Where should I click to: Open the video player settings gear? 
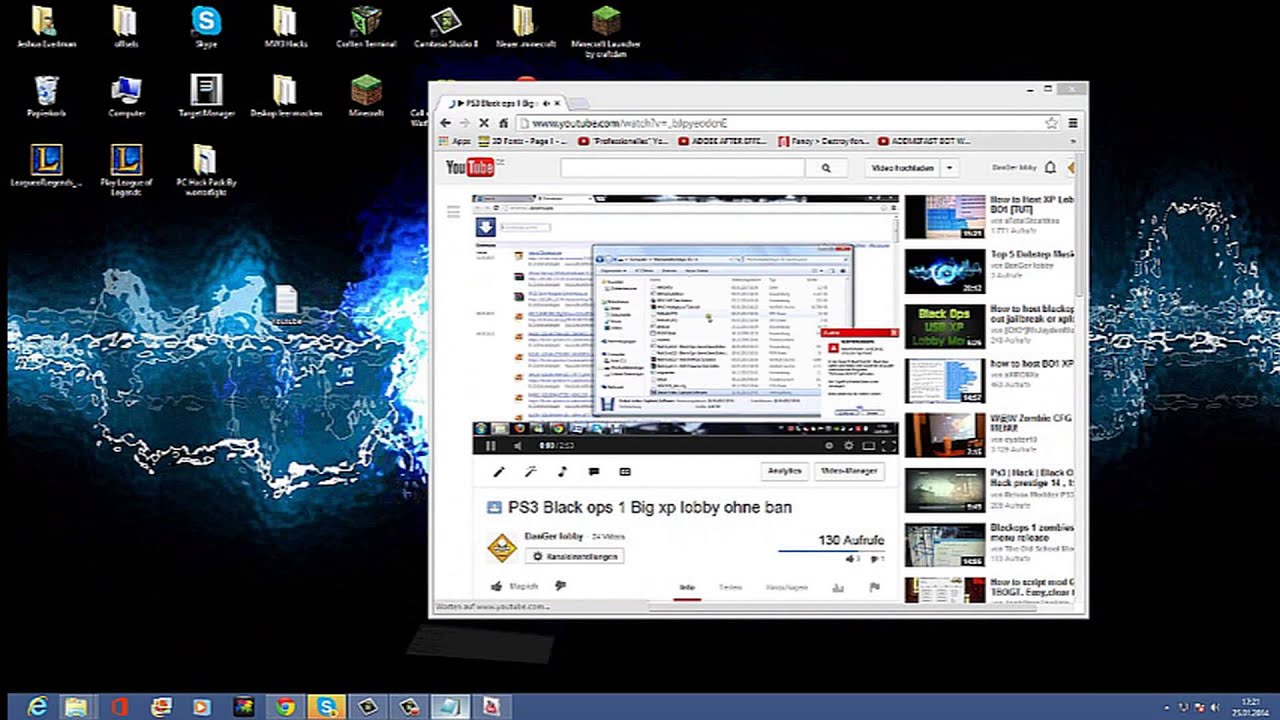849,446
